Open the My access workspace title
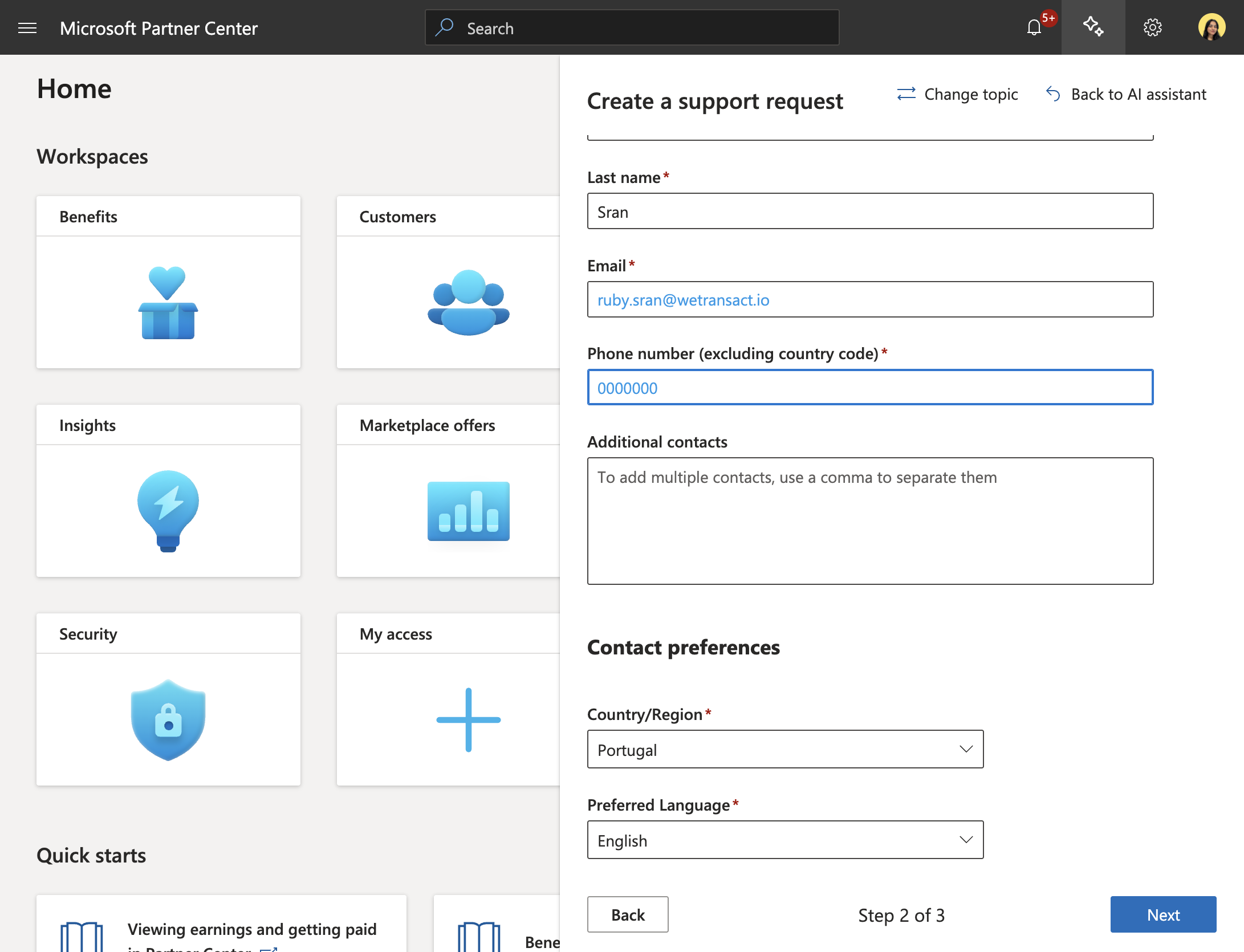 pyautogui.click(x=396, y=634)
